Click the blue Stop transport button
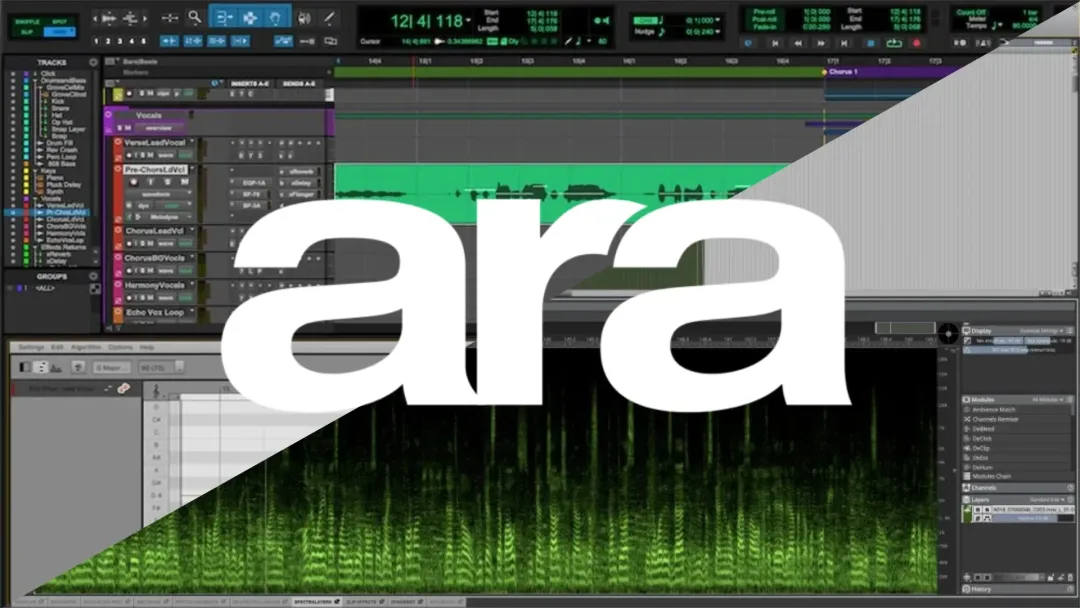This screenshot has height=608, width=1080. pyautogui.click(x=870, y=43)
